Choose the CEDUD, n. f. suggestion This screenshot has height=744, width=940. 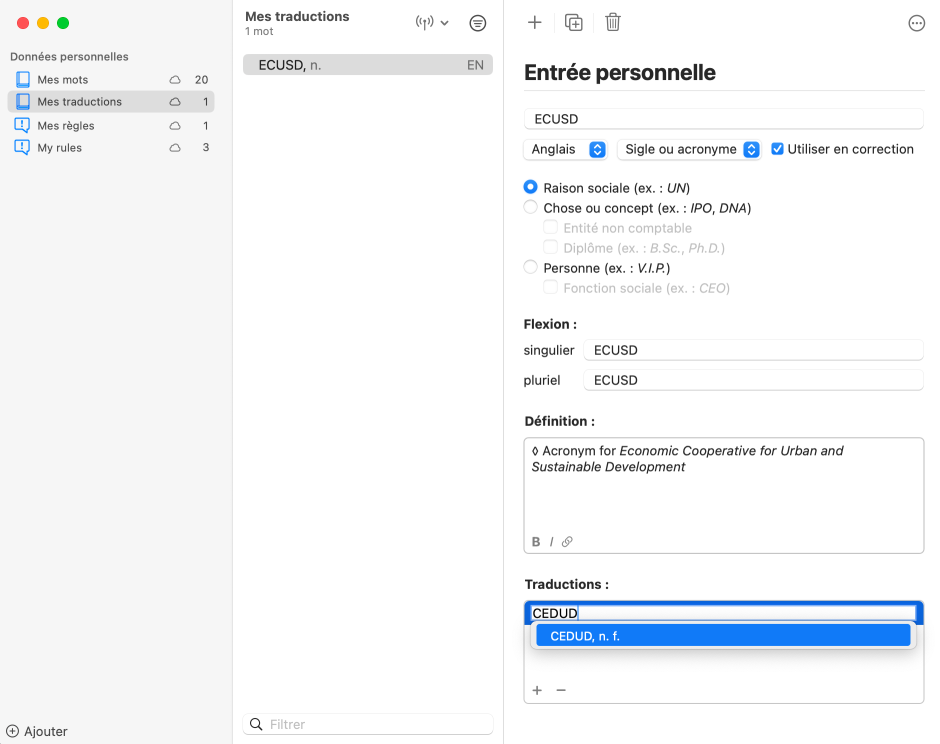[x=722, y=636]
